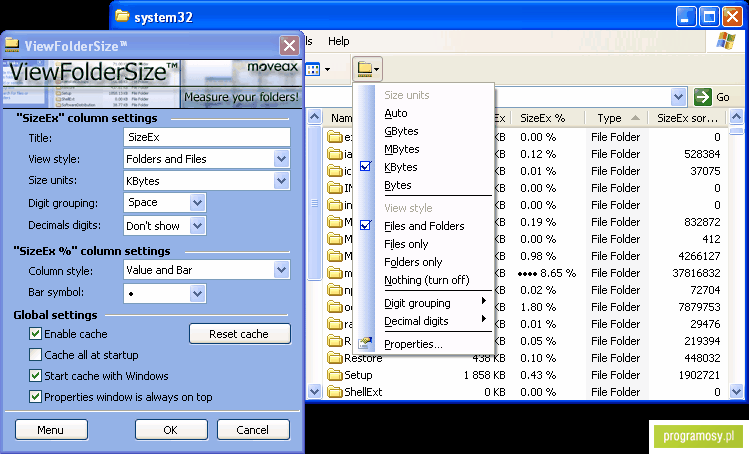749x454 pixels.
Task: Click the Views toolbar icon in system32 window
Action: (313, 70)
